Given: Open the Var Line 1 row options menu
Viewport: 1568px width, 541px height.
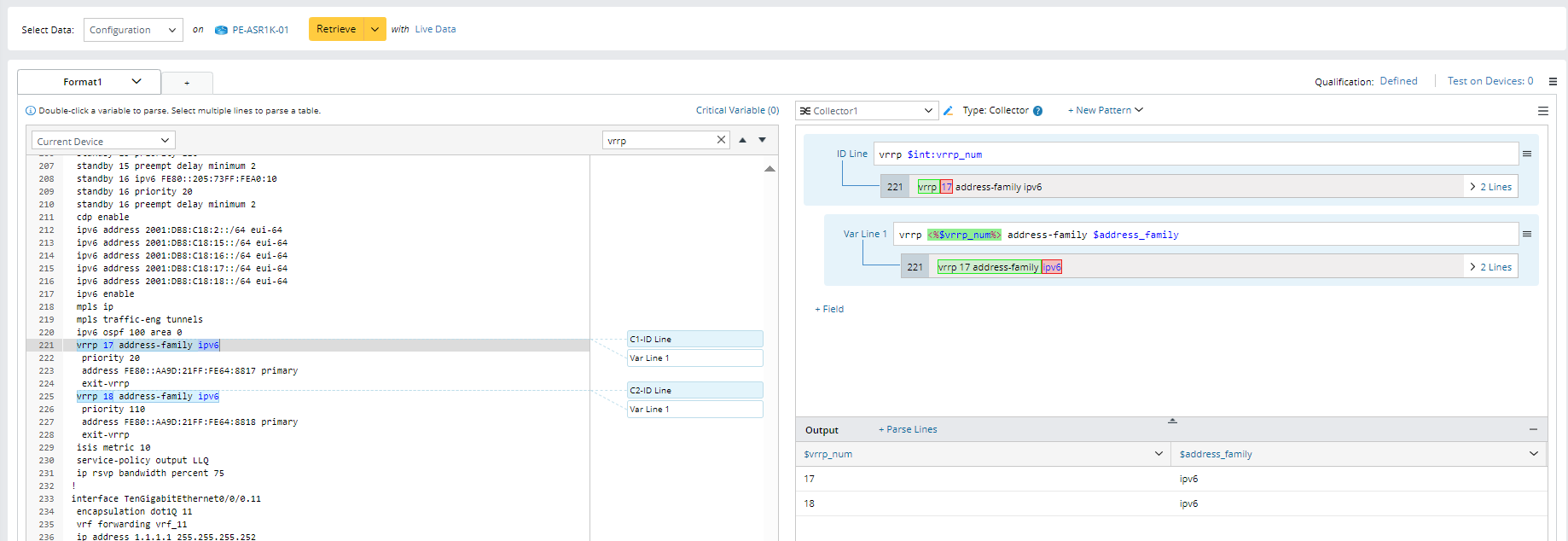Looking at the screenshot, I should click(x=1527, y=235).
